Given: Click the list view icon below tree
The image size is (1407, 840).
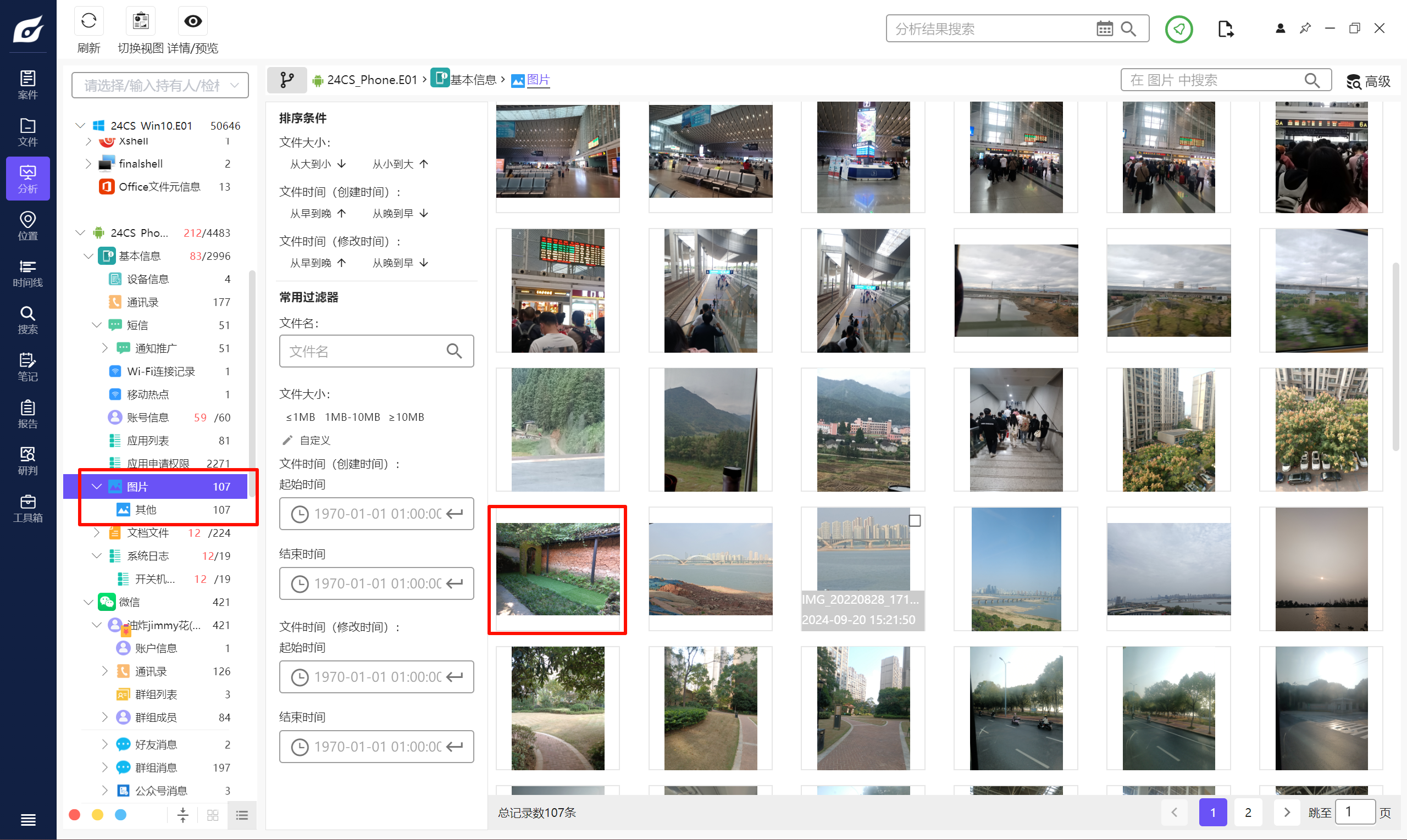Looking at the screenshot, I should [242, 815].
